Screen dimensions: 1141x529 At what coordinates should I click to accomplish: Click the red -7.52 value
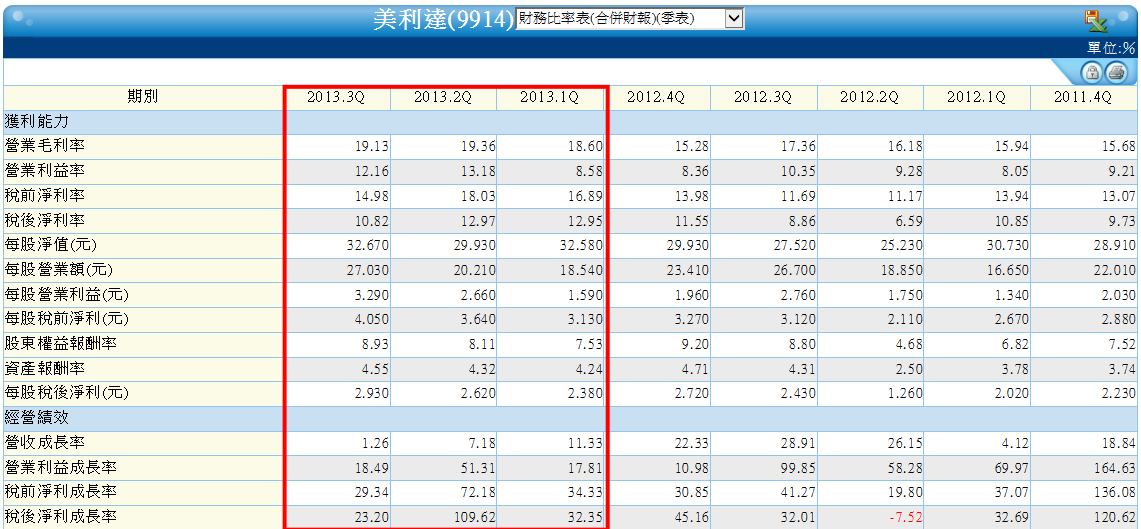point(904,517)
